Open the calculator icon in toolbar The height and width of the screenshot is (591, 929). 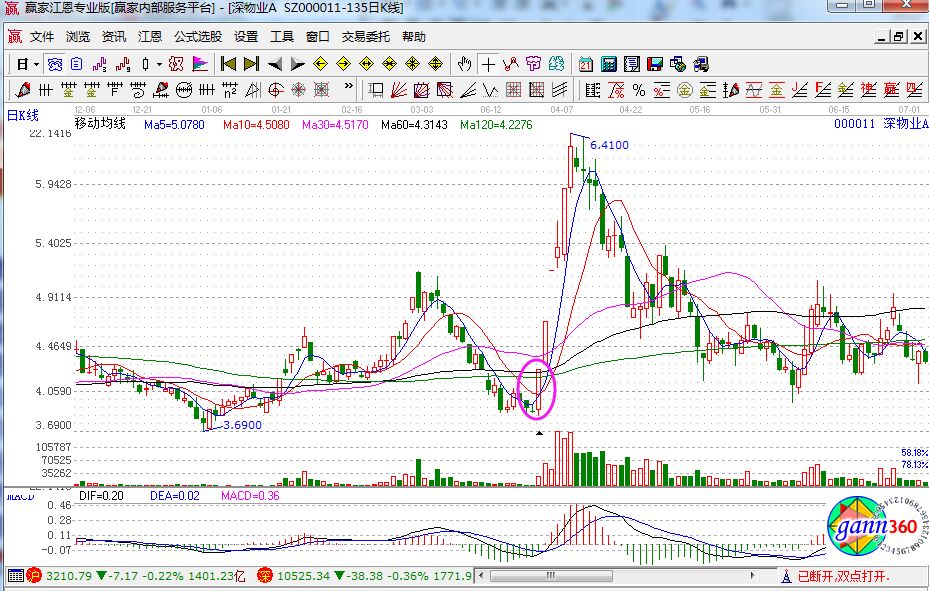click(x=608, y=64)
